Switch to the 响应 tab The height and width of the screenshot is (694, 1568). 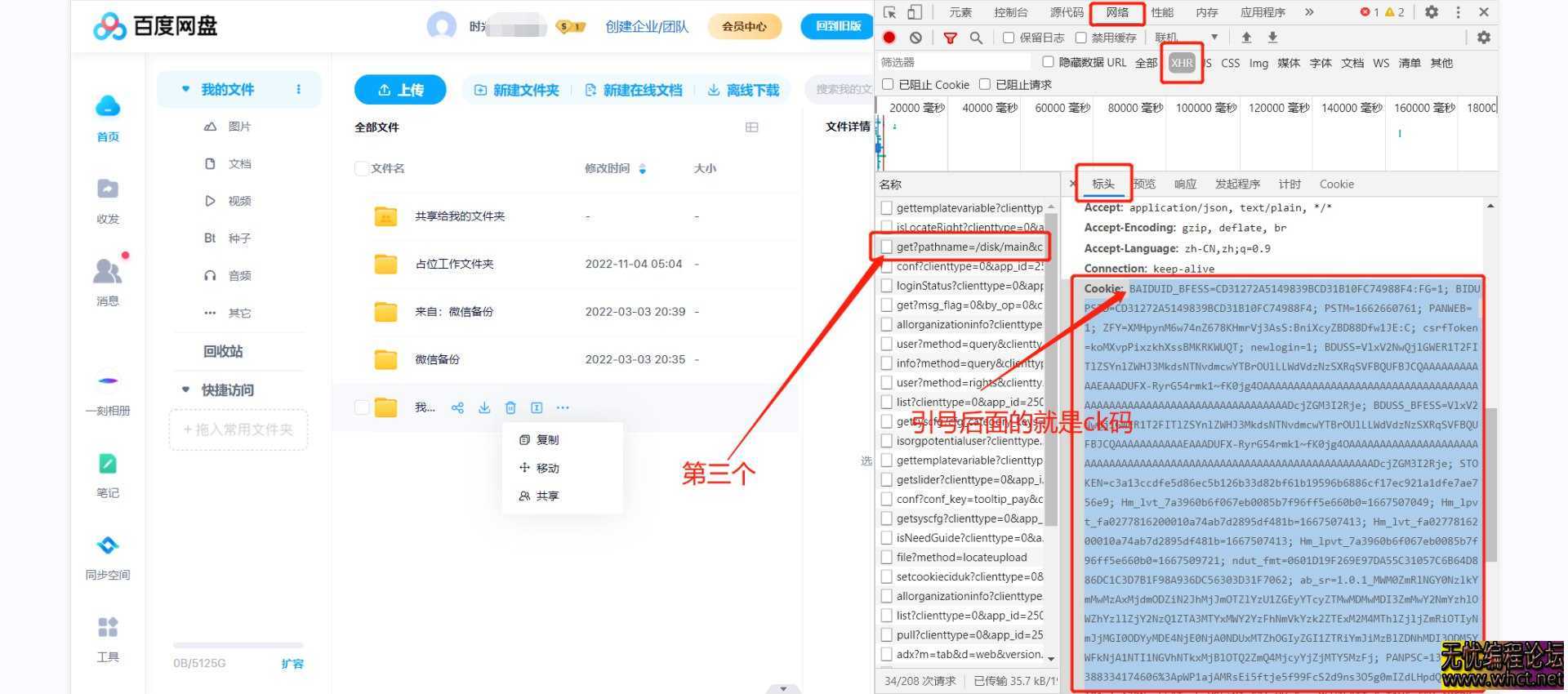point(1185,185)
